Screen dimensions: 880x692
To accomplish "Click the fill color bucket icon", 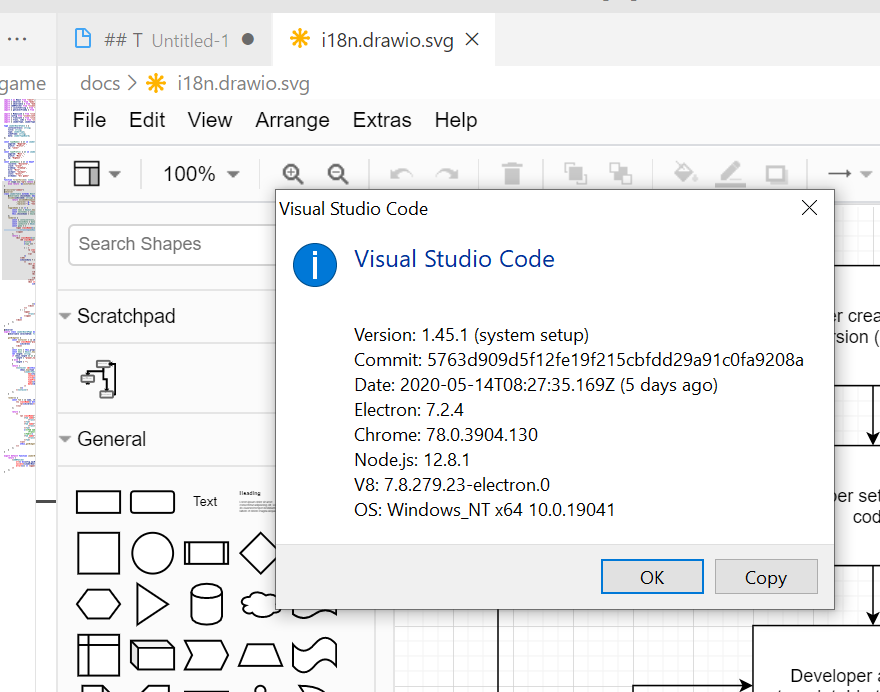I will coord(684,173).
